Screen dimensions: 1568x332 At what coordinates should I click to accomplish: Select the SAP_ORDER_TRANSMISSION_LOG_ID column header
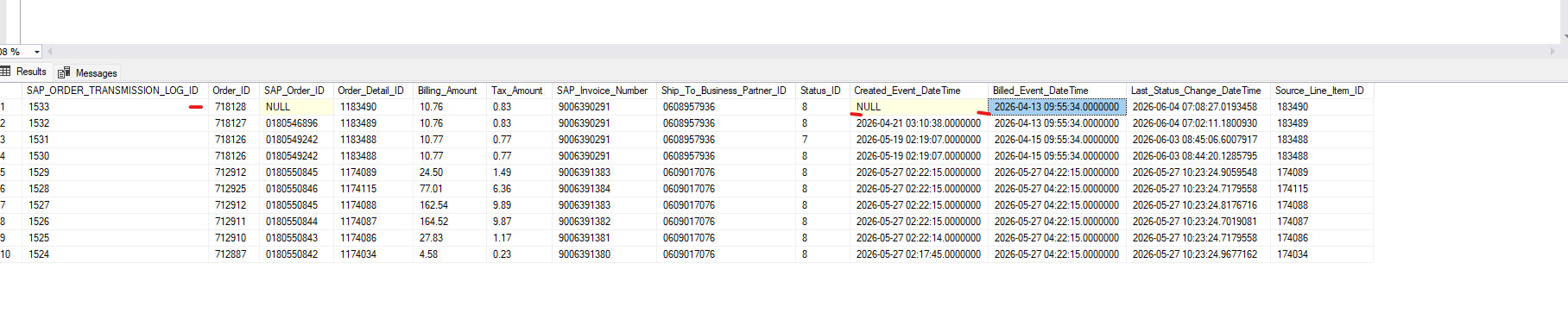pyautogui.click(x=112, y=91)
